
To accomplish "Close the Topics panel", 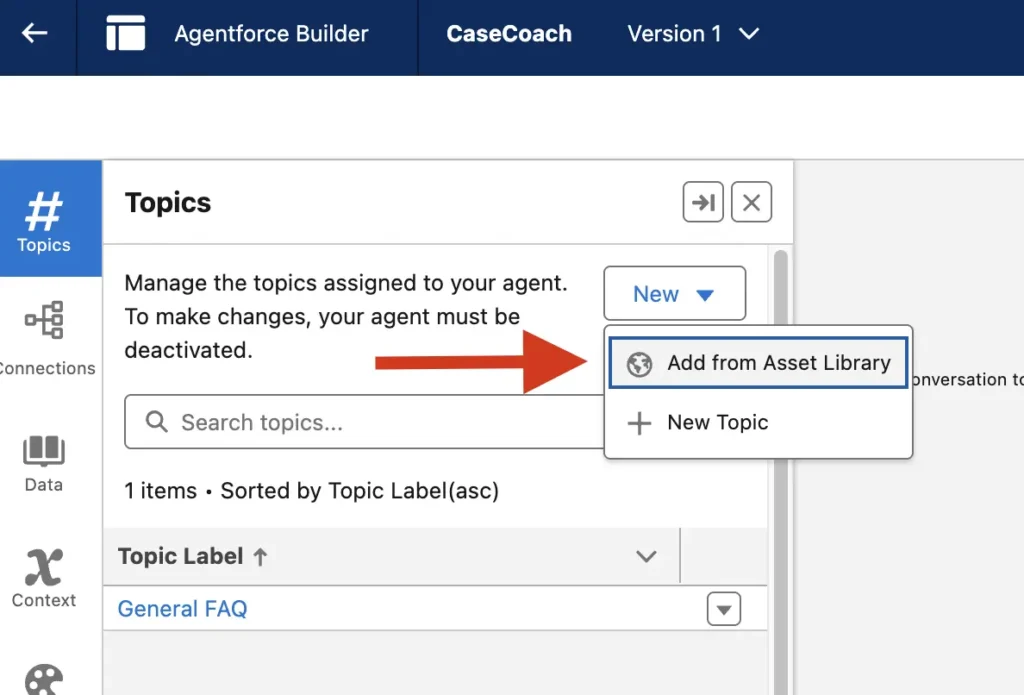I will point(752,204).
